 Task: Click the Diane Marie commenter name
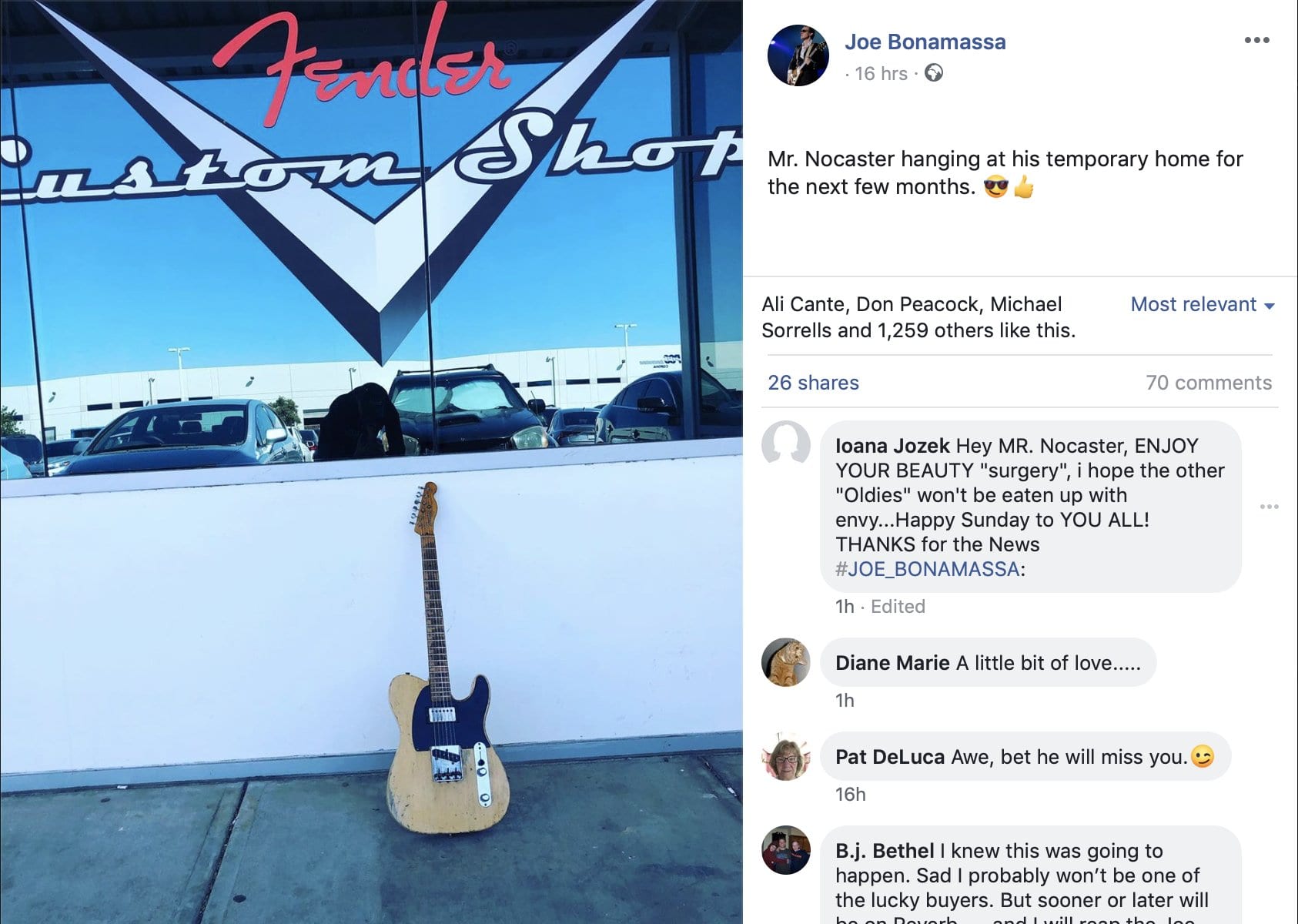tap(892, 663)
